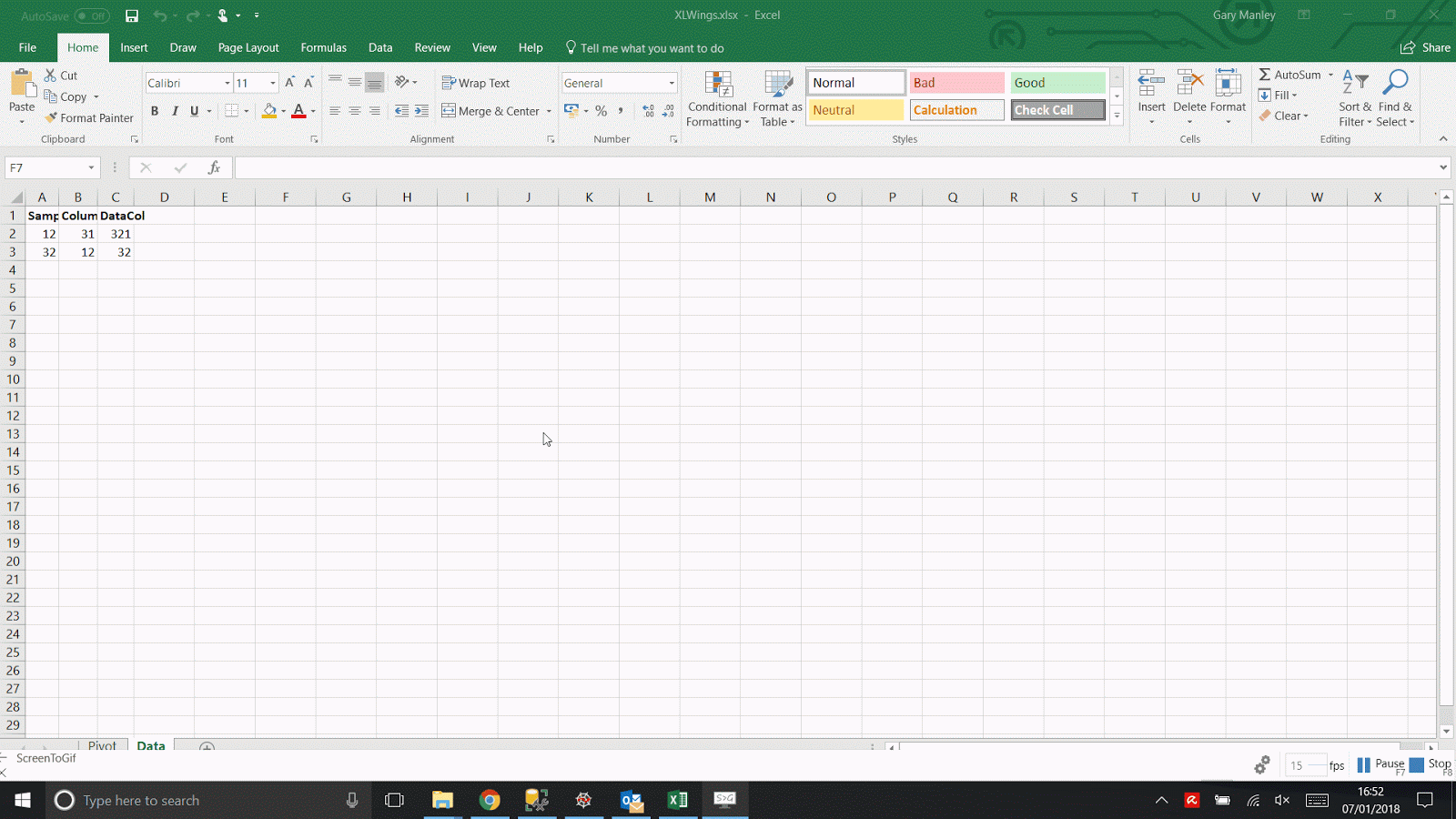Toggle Wrap Text for the selection
Image resolution: width=1456 pixels, height=819 pixels.
[x=476, y=82]
